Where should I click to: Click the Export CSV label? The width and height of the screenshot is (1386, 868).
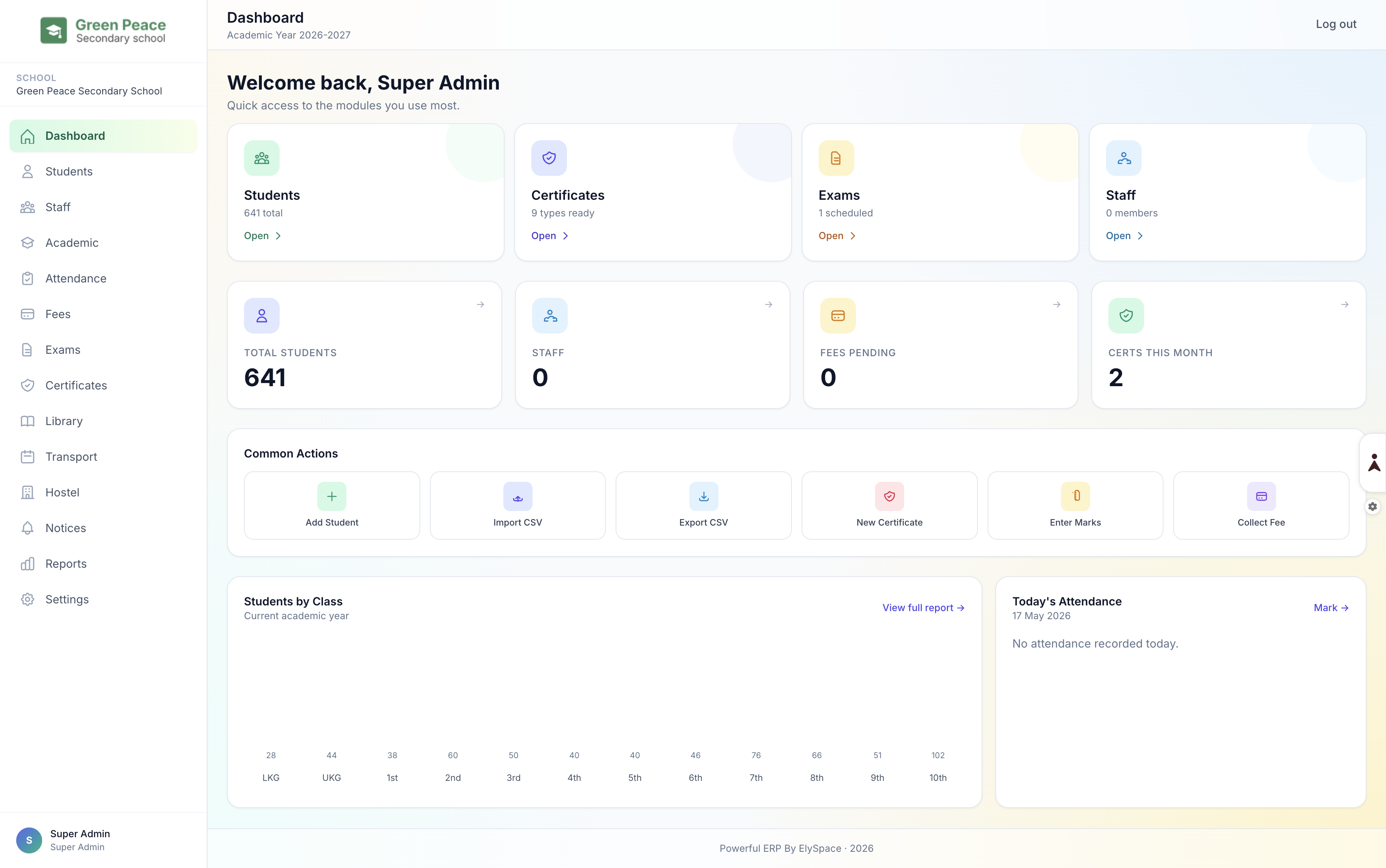pos(704,522)
